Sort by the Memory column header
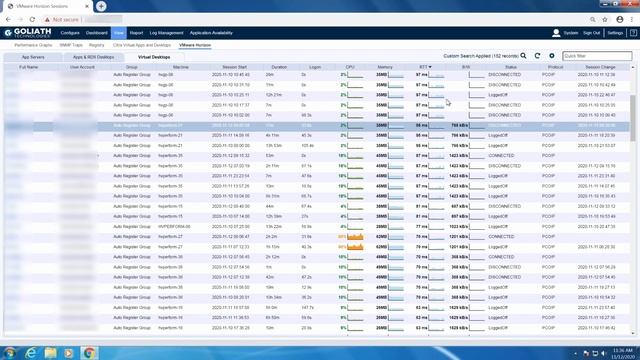The width and height of the screenshot is (640, 360). 385,67
